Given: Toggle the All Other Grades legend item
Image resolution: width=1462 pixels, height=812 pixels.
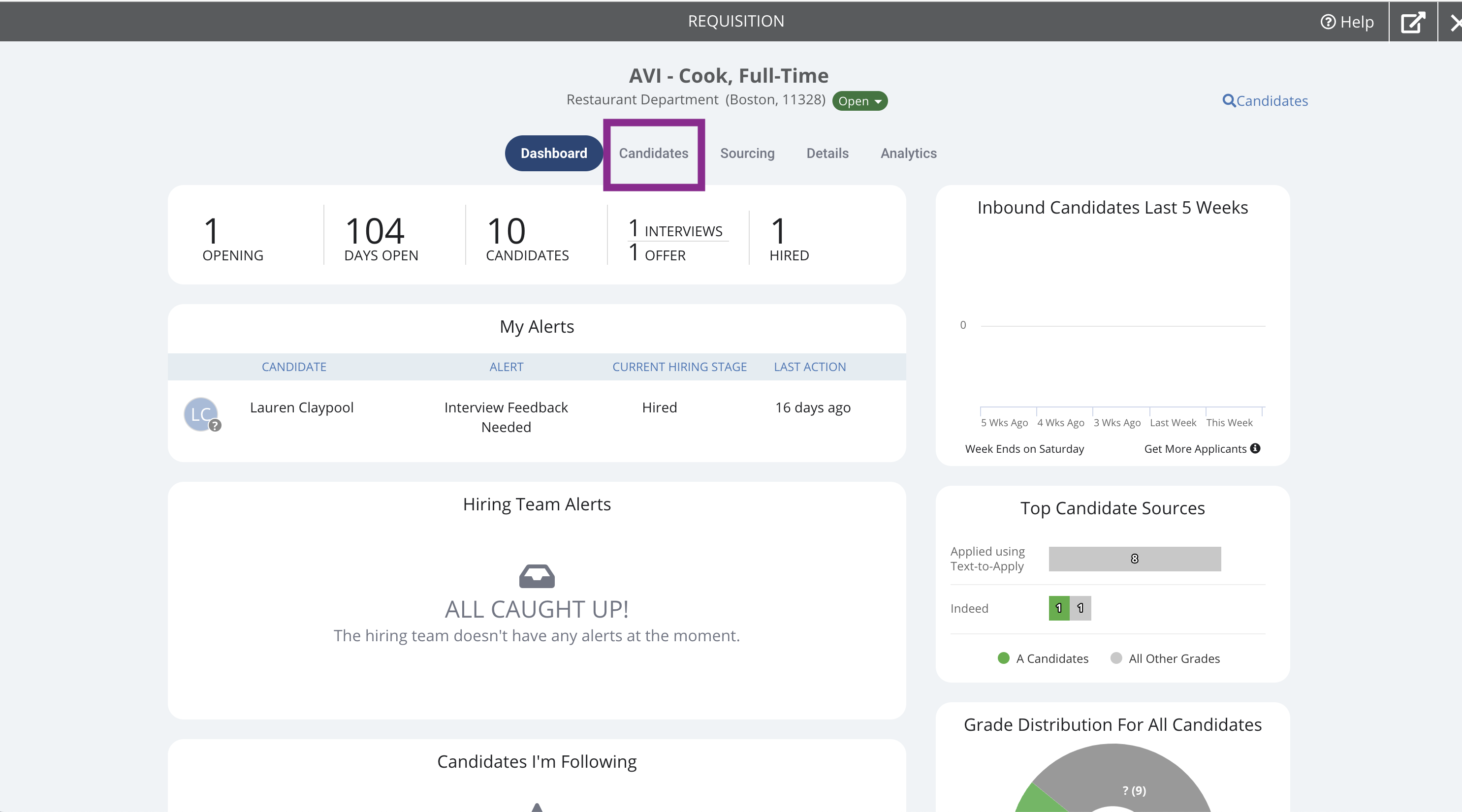Looking at the screenshot, I should (1165, 658).
